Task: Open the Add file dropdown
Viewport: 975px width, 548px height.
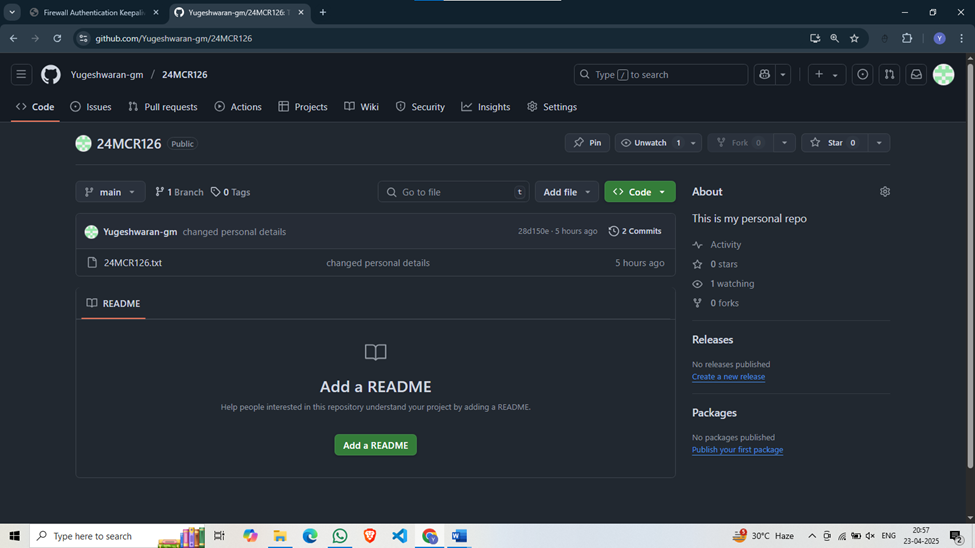Action: (x=566, y=192)
